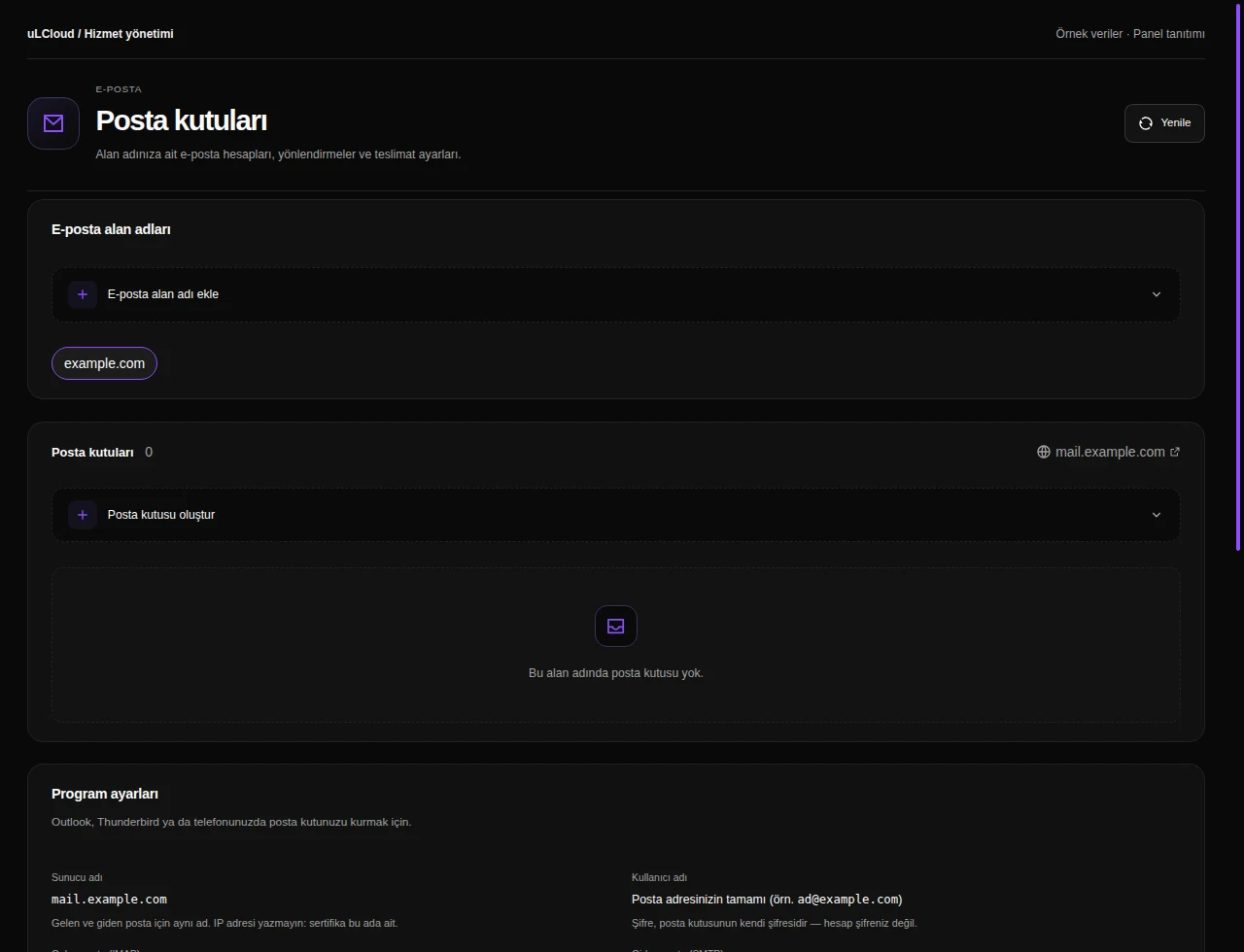Click the E-POSTA breadcrumb label

pyautogui.click(x=119, y=89)
